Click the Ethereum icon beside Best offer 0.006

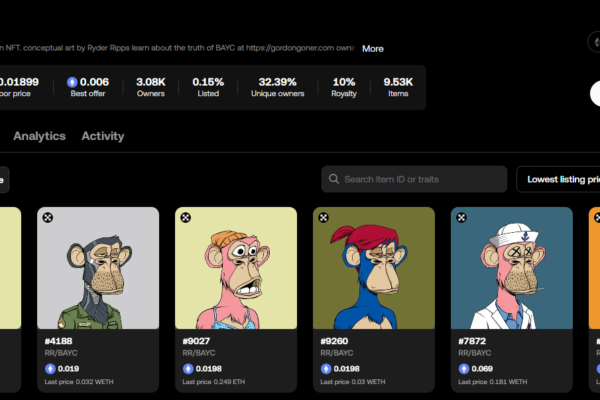pos(72,82)
